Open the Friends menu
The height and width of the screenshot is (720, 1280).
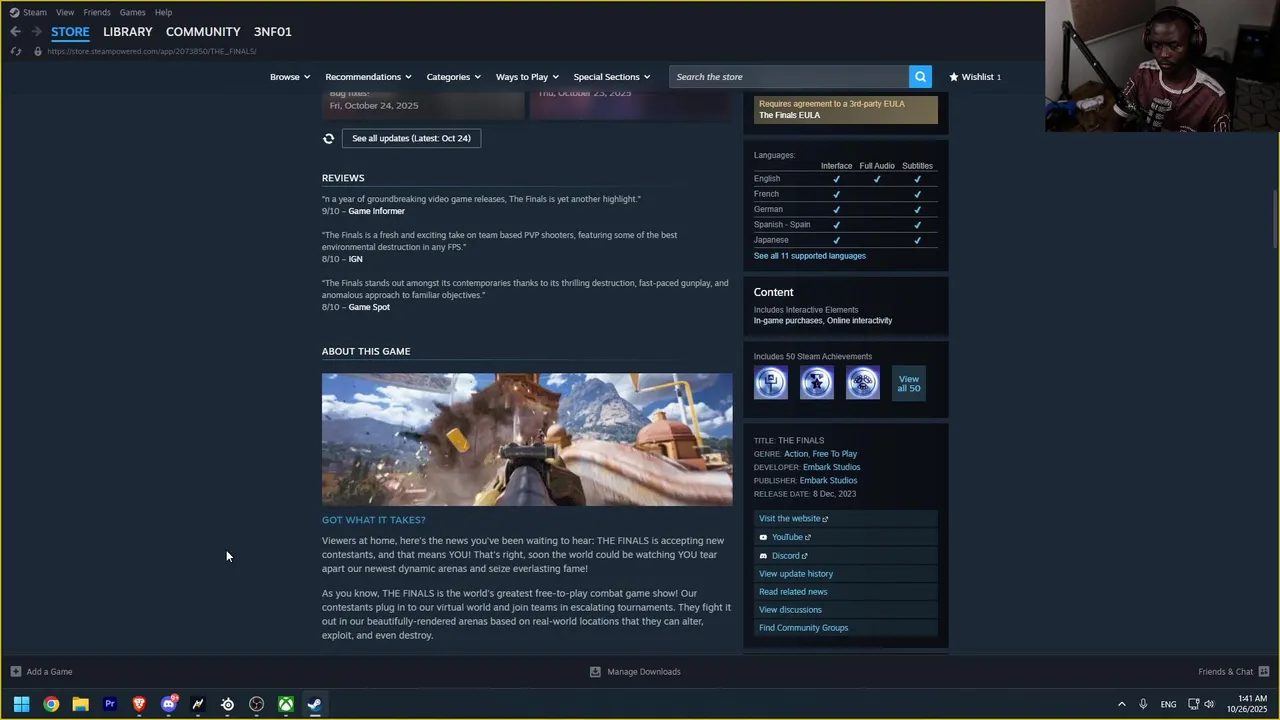(x=97, y=12)
